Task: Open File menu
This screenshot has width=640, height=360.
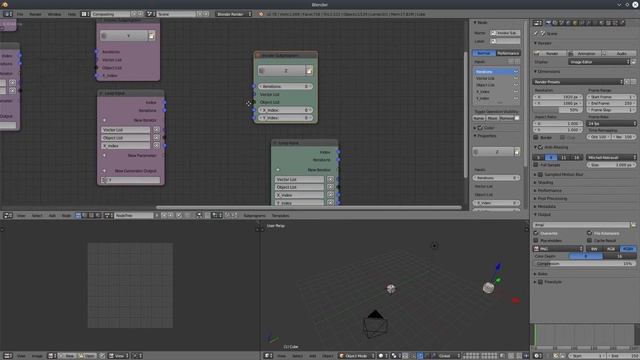Action: point(20,14)
